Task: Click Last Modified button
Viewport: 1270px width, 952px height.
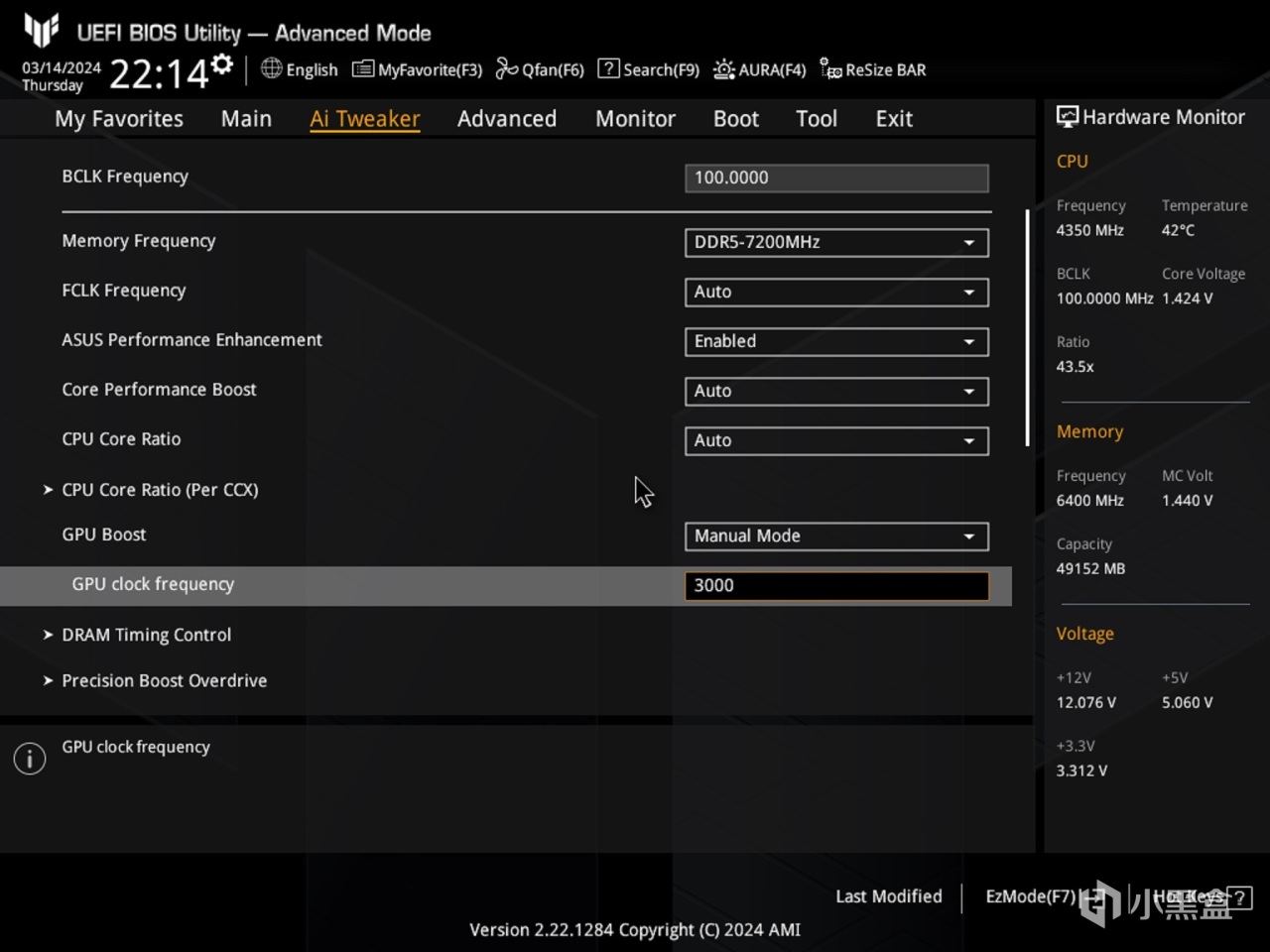Action: (889, 896)
